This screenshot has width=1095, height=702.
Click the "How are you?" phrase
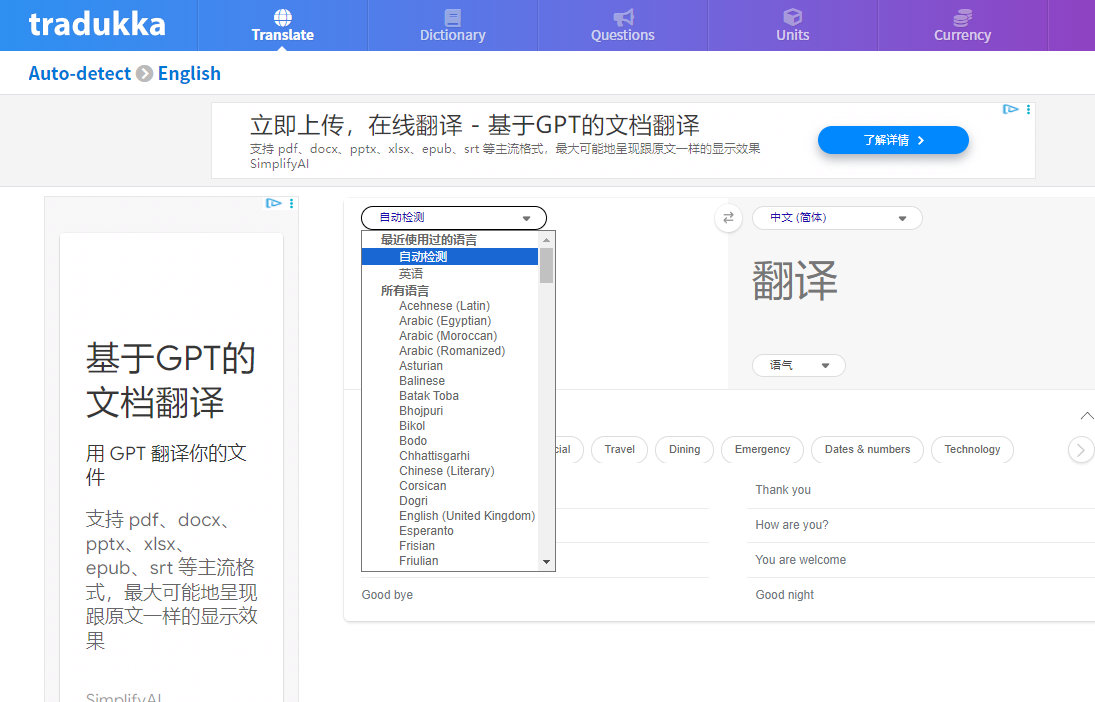792,525
